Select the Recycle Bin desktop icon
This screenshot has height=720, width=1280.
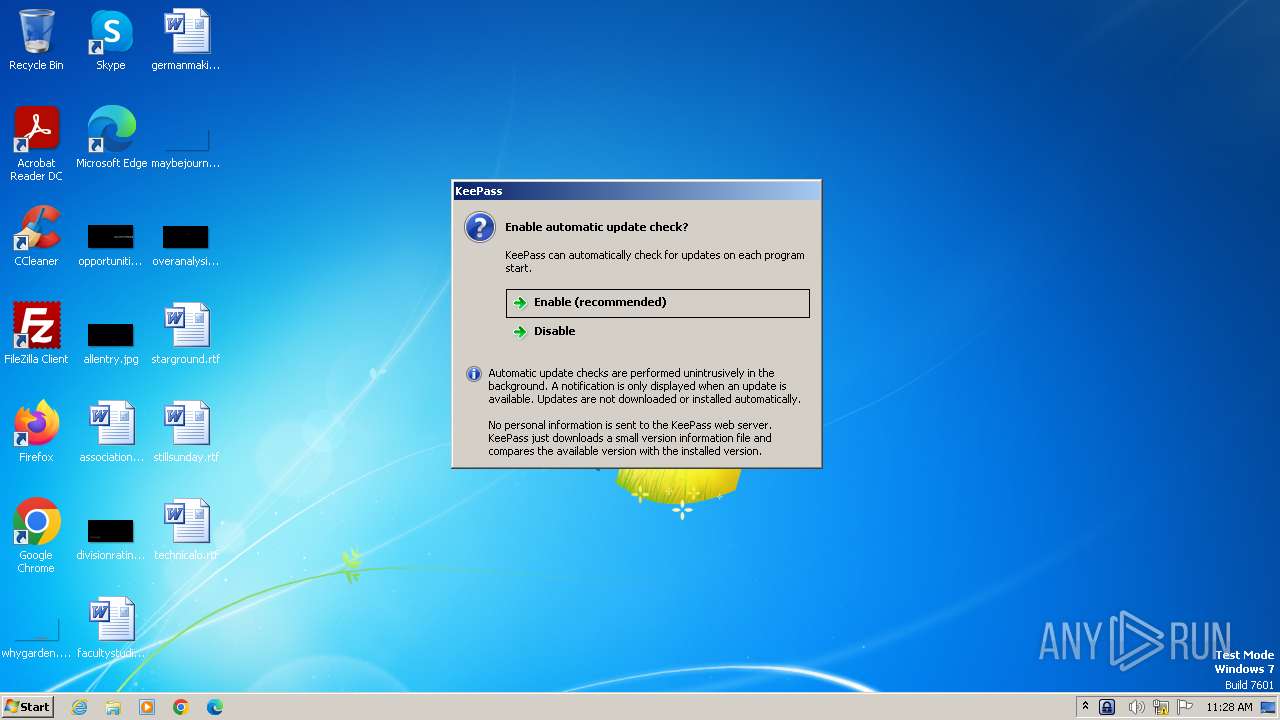[36, 40]
